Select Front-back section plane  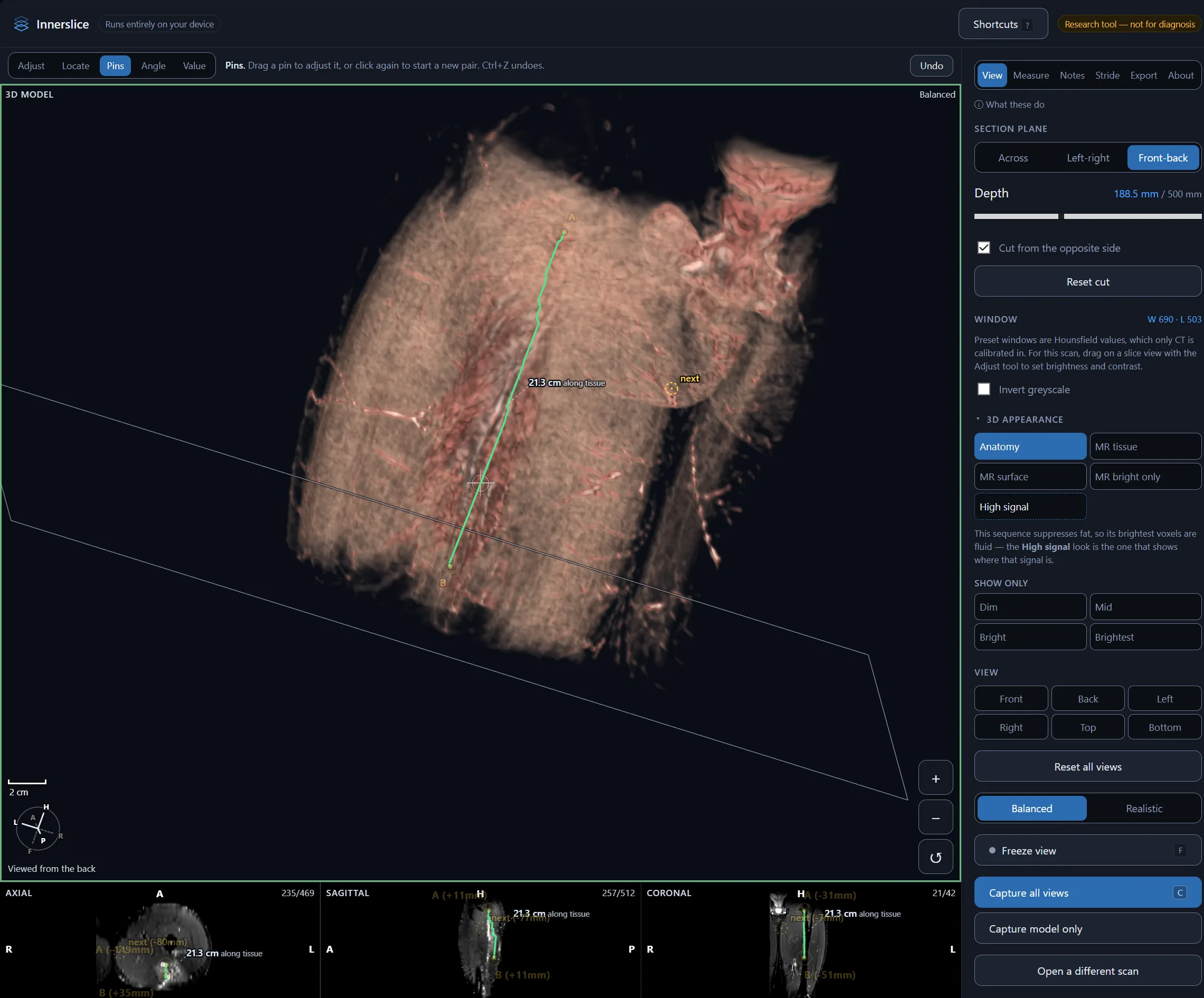(1163, 158)
